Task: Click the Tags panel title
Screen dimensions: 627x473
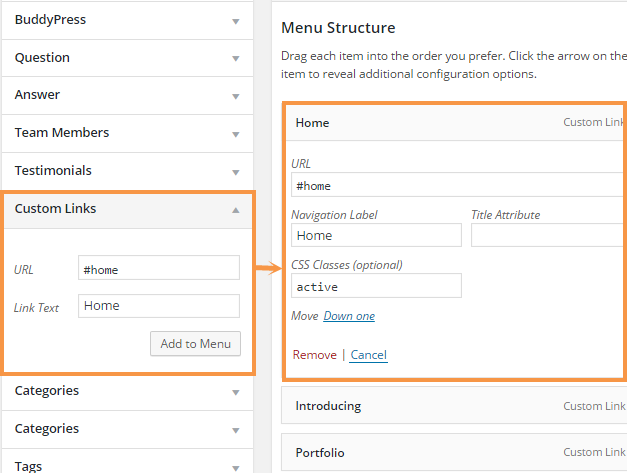Action: (28, 466)
